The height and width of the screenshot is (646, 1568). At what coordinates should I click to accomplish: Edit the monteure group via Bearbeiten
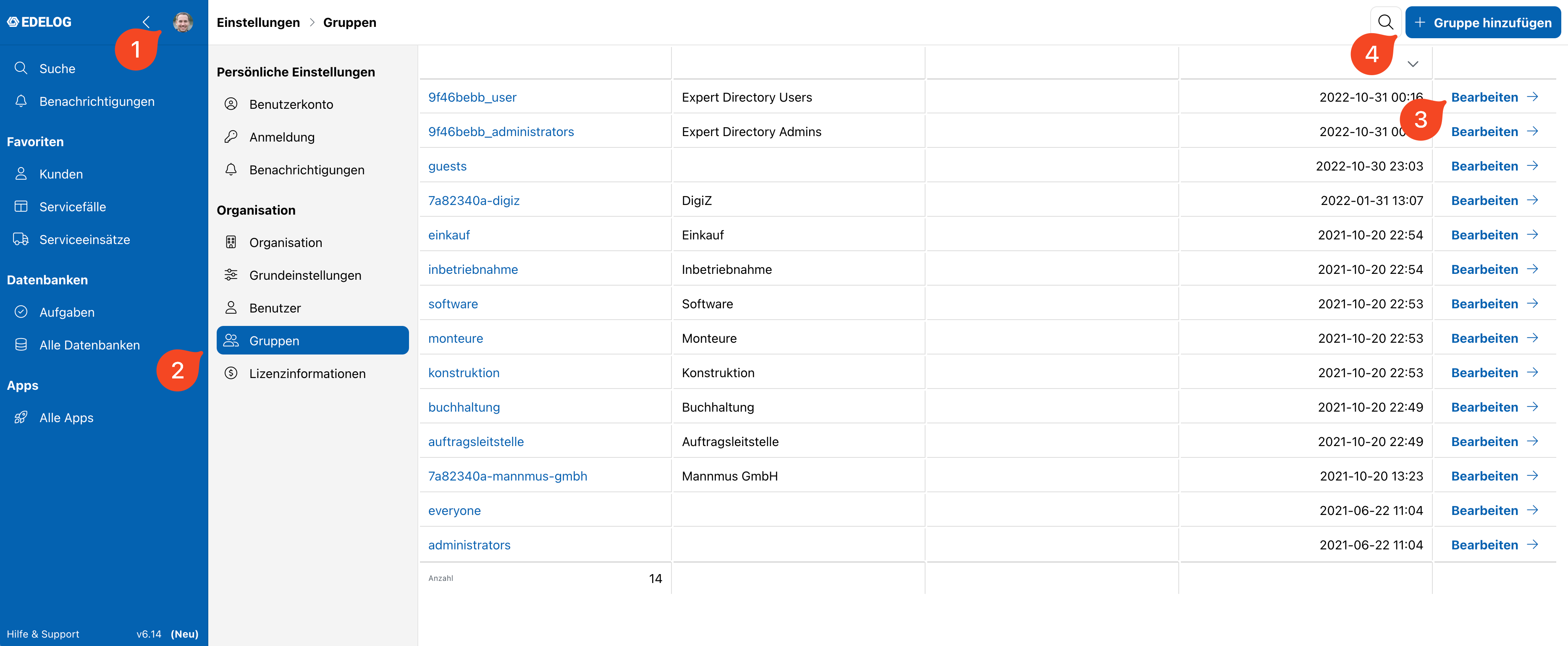[x=1495, y=338]
